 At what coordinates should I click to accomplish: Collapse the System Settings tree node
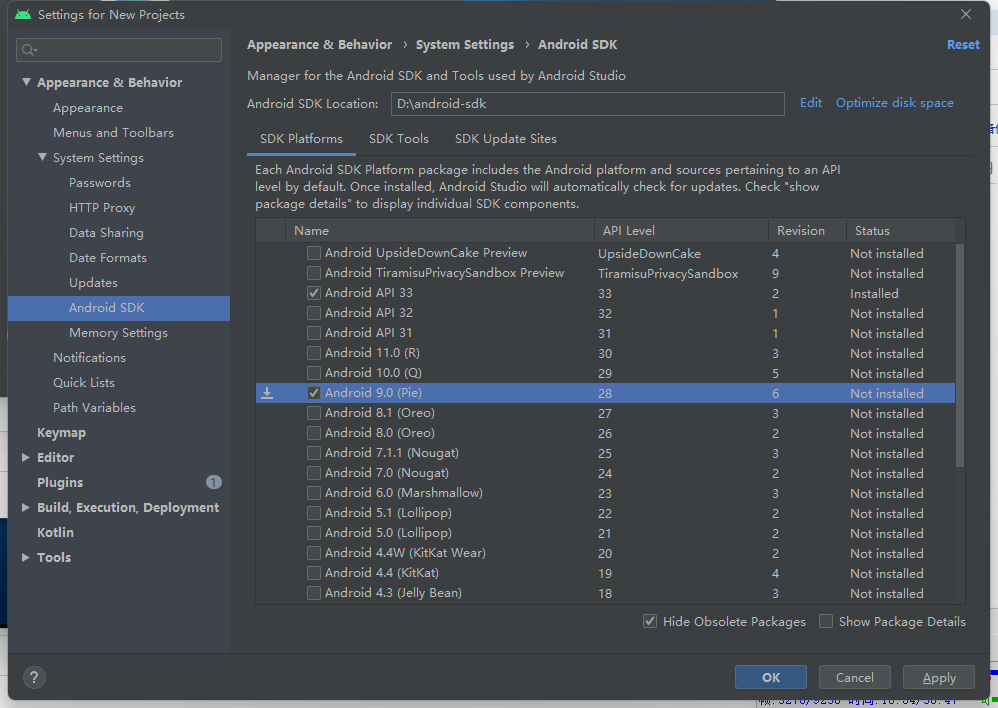click(x=42, y=158)
